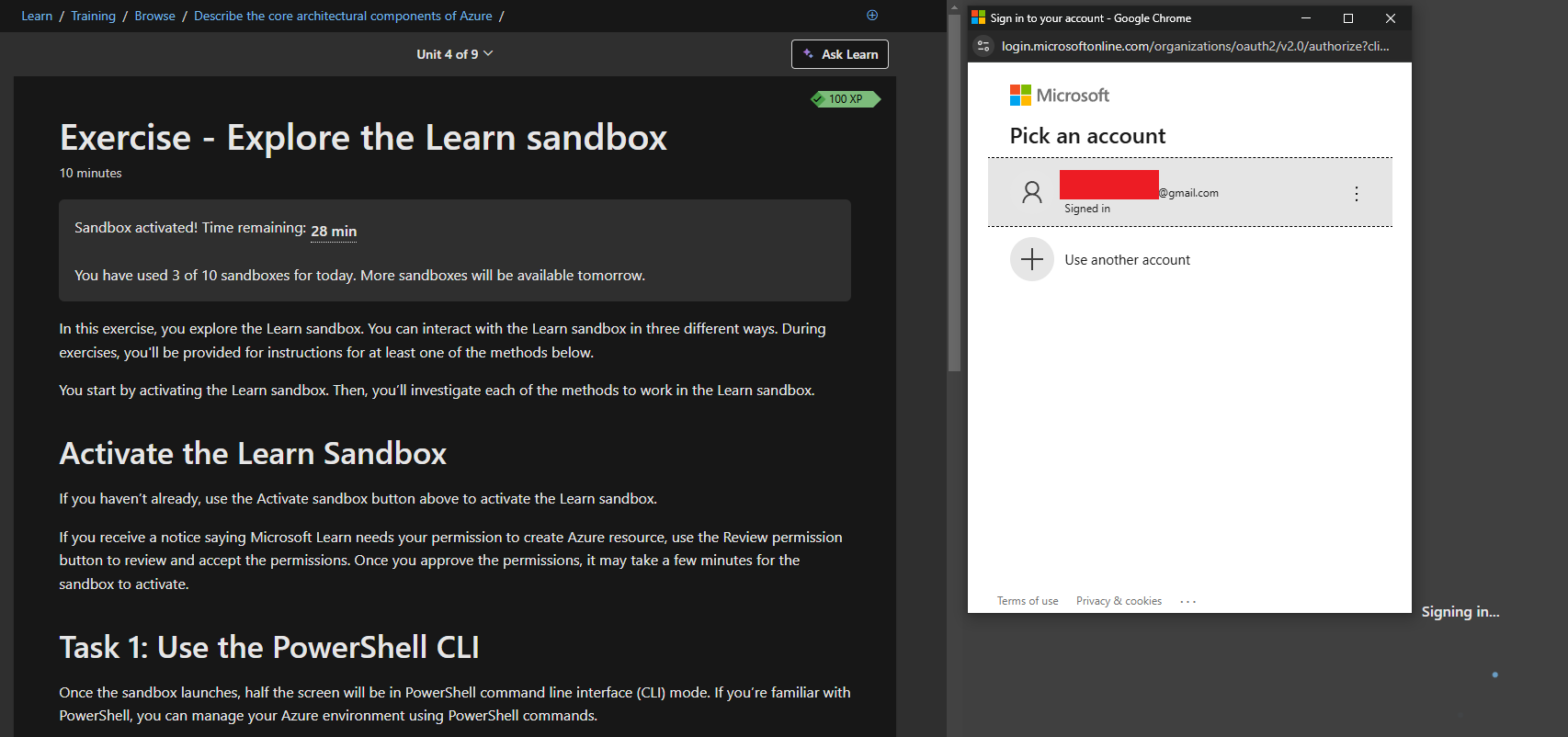The image size is (1568, 737).
Task: Open the Learn breadcrumb link
Action: pos(37,16)
